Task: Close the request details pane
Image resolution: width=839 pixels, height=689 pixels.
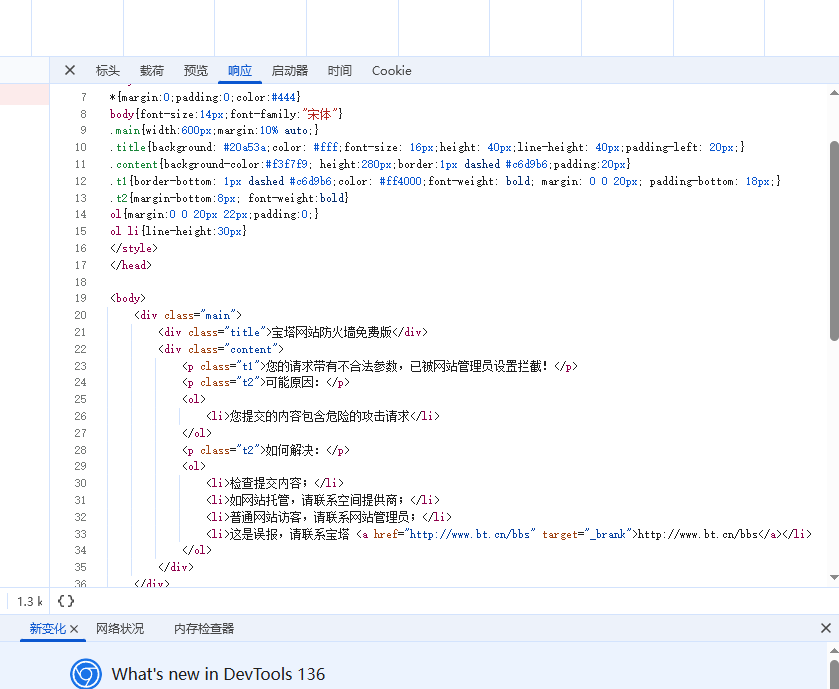Action: (70, 70)
